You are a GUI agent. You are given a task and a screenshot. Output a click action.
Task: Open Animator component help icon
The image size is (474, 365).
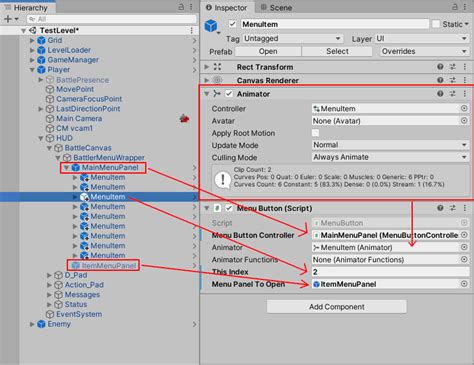(440, 94)
